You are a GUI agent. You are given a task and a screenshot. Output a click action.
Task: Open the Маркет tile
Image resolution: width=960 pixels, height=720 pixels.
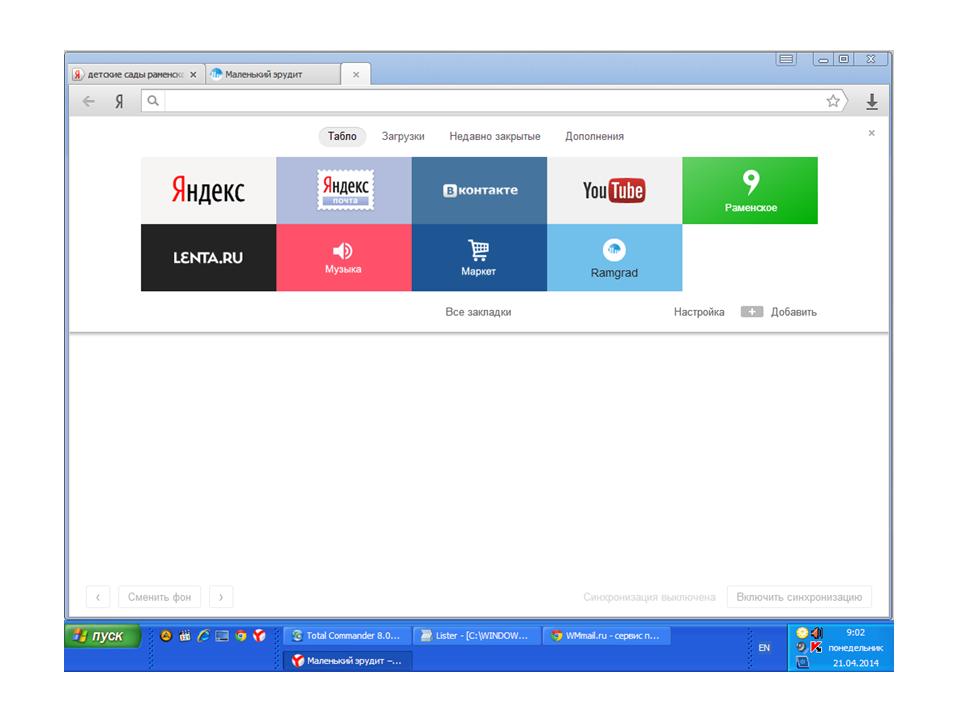point(479,257)
